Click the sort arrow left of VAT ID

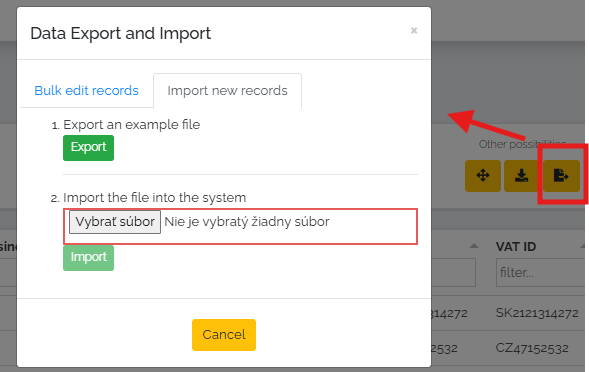point(474,246)
